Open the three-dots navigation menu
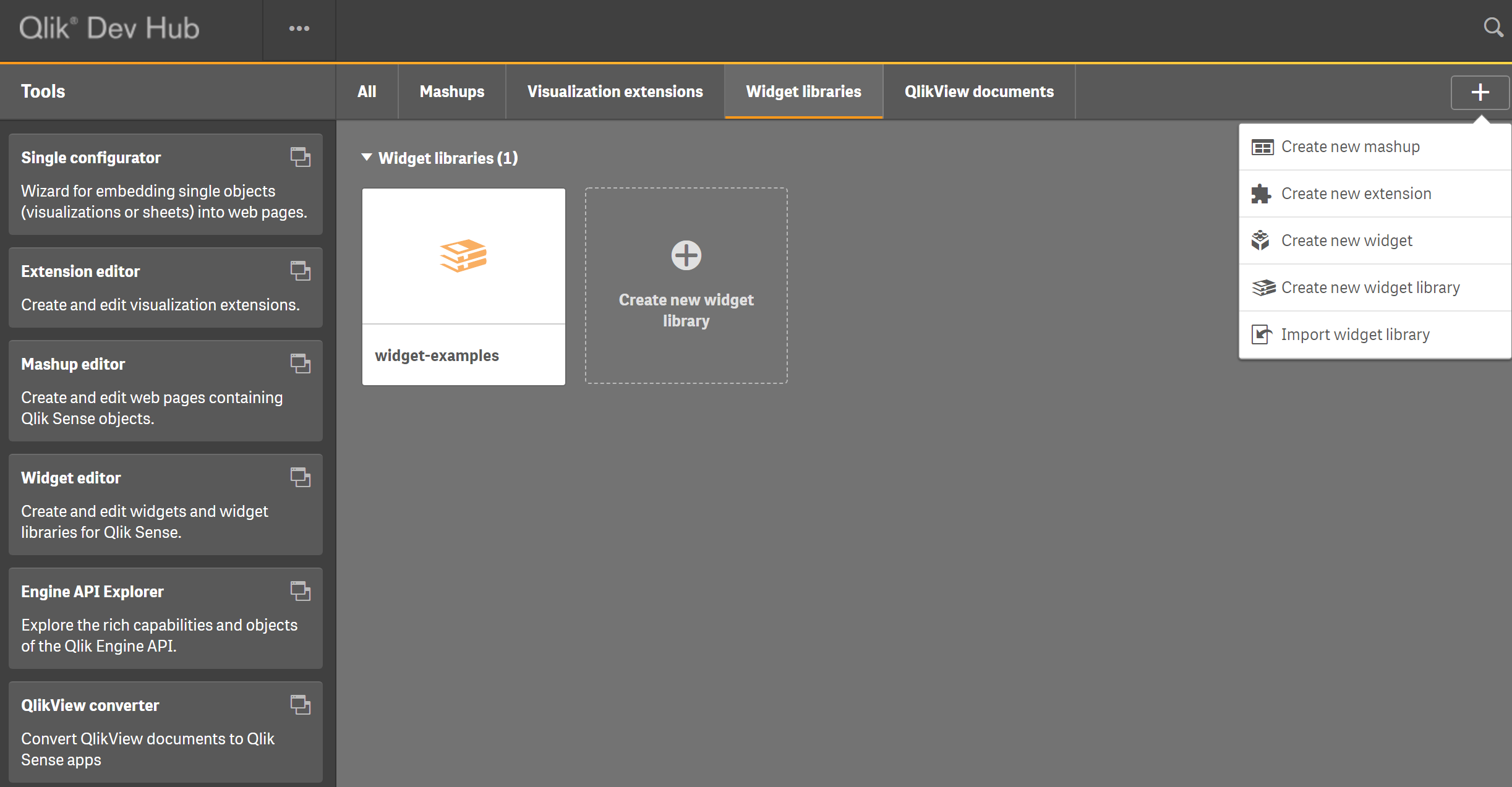 [x=299, y=28]
